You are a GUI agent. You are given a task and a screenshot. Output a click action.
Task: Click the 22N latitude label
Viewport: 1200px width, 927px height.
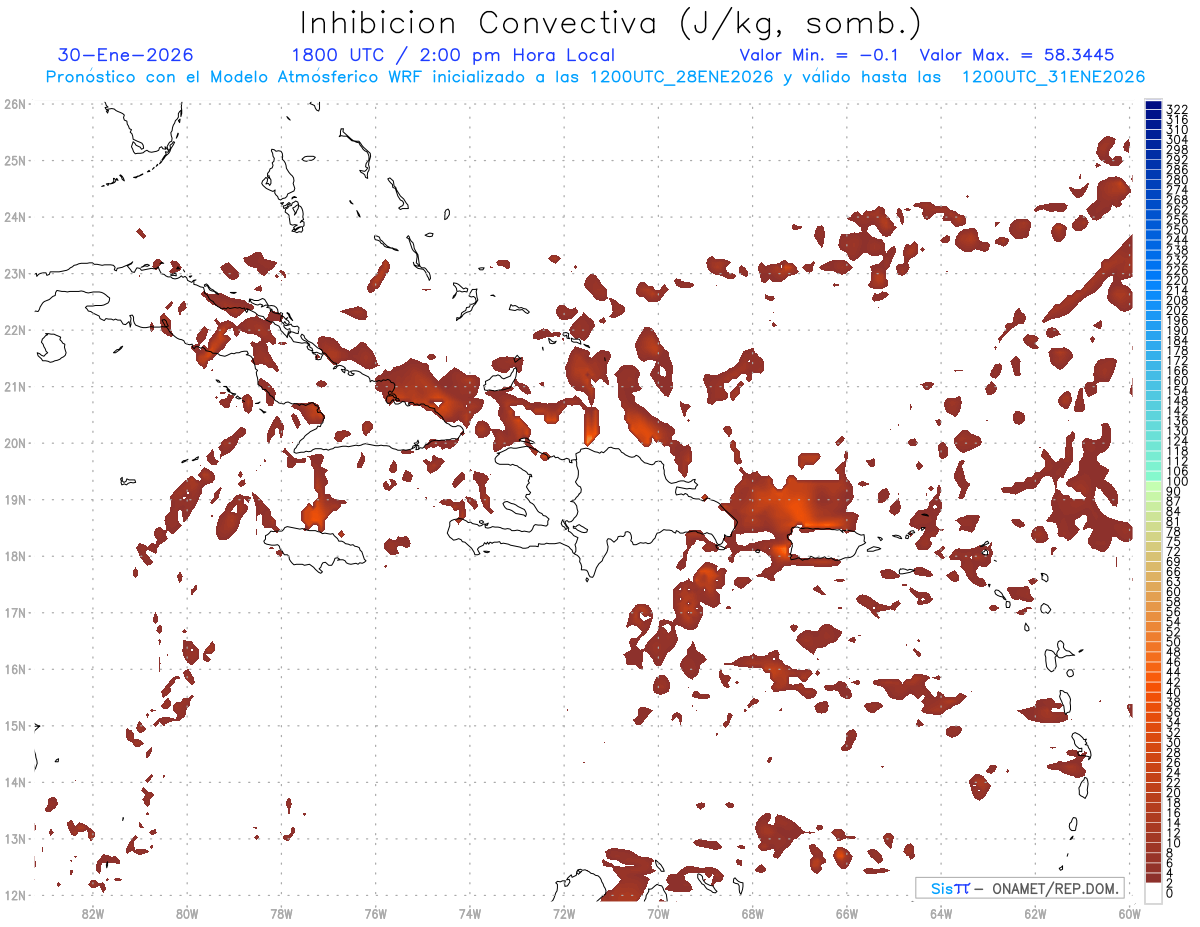click(15, 330)
